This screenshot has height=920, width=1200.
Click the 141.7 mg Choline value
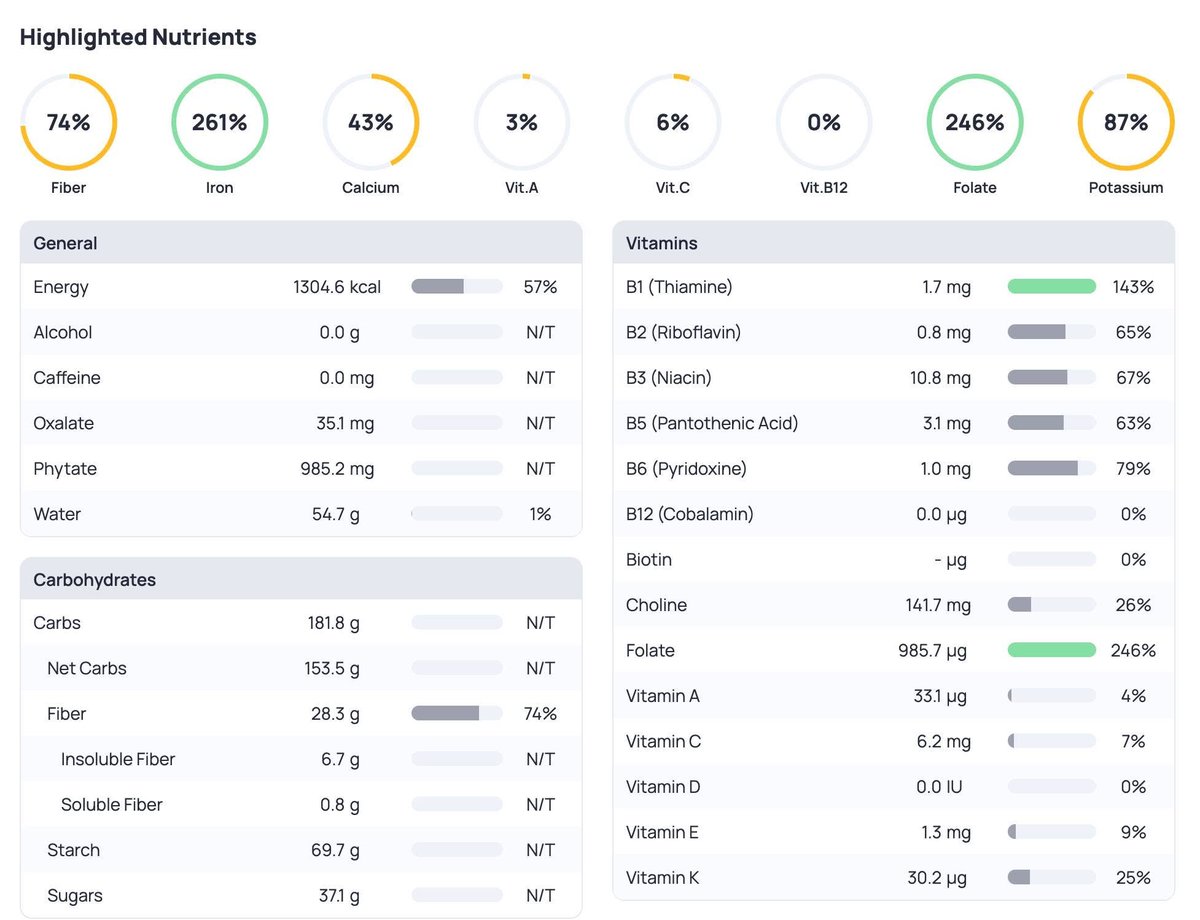(x=938, y=605)
